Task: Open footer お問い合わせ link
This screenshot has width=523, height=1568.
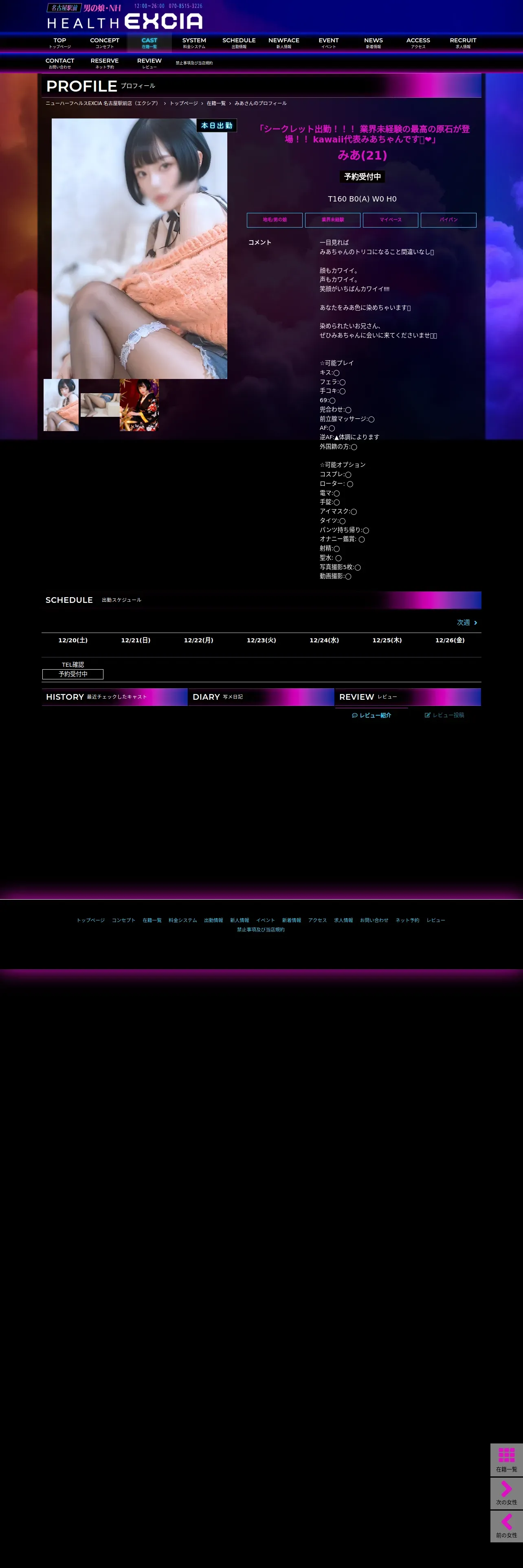Action: click(x=374, y=920)
